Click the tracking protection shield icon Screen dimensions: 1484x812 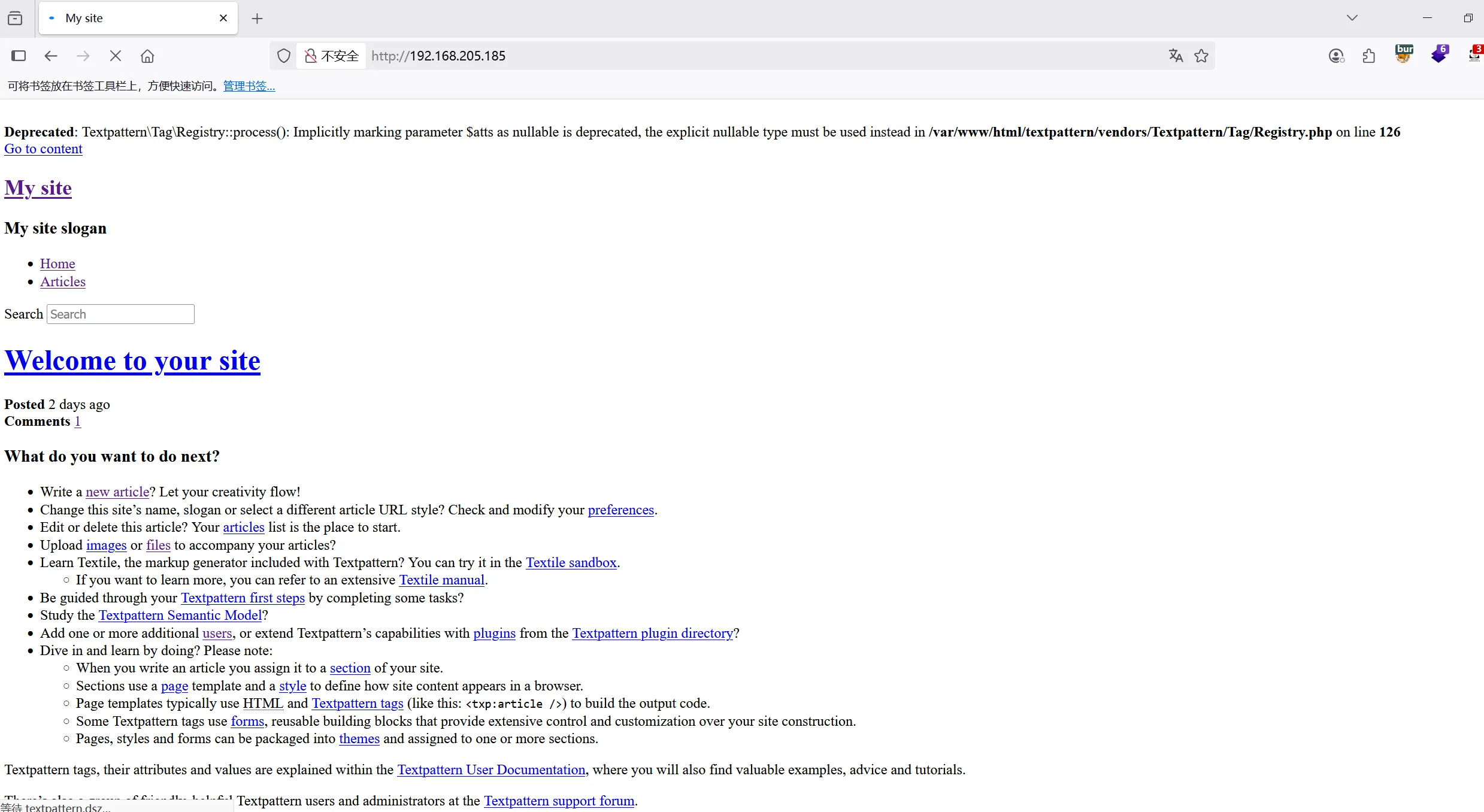tap(284, 56)
